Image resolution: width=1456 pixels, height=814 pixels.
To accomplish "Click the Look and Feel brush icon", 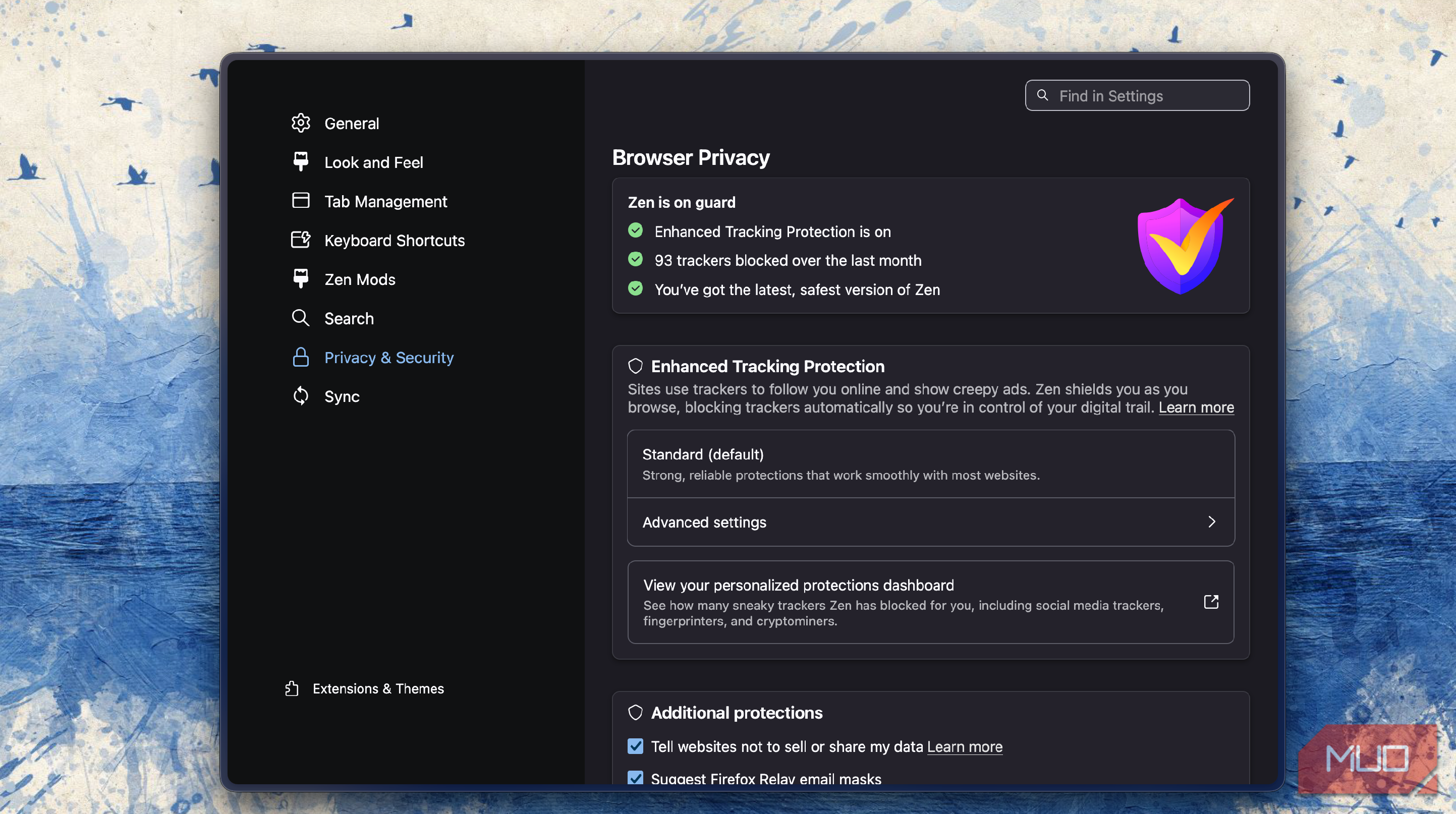I will 301,161.
